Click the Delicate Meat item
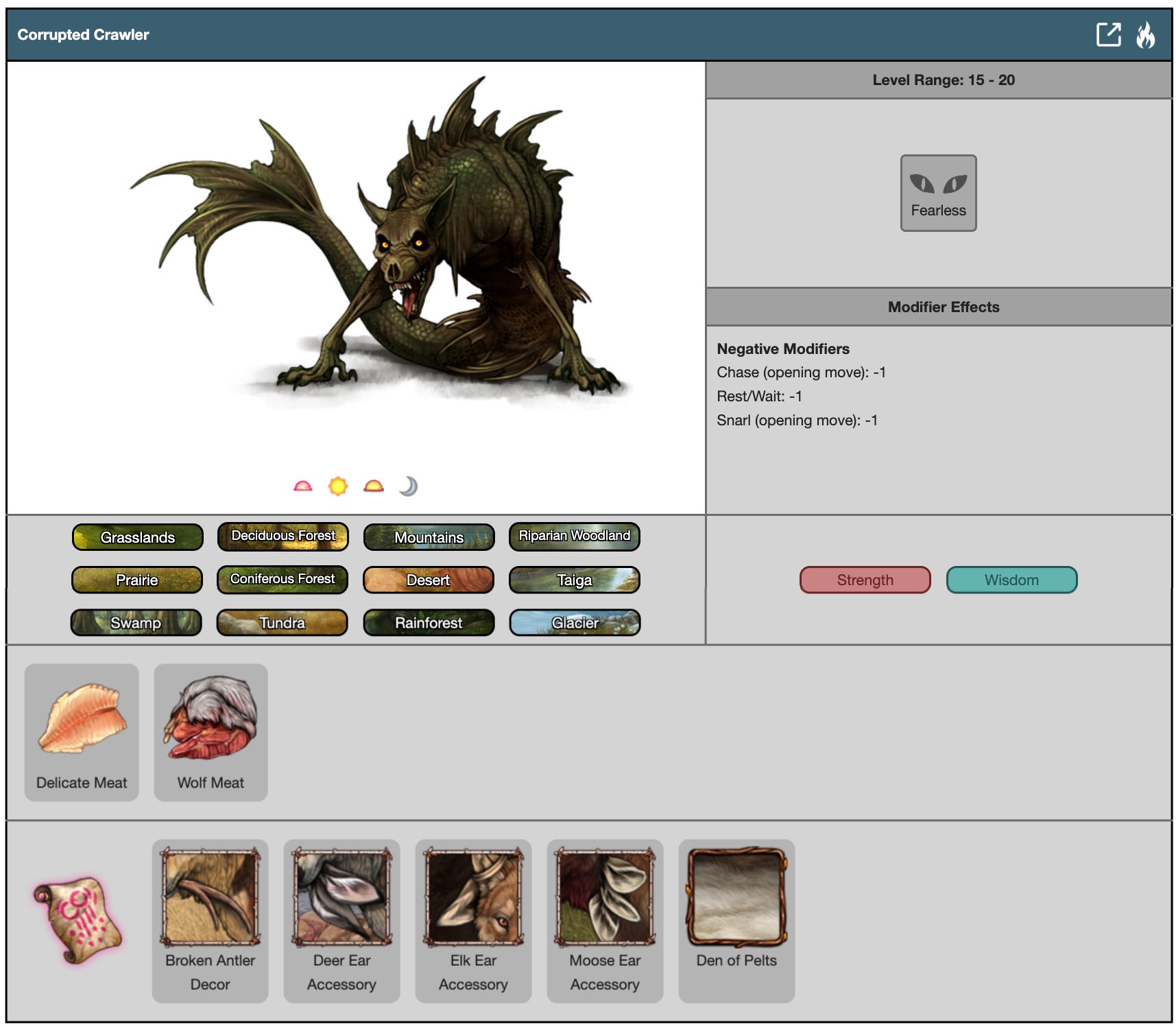Viewport: 1176px width, 1029px height. pos(82,732)
